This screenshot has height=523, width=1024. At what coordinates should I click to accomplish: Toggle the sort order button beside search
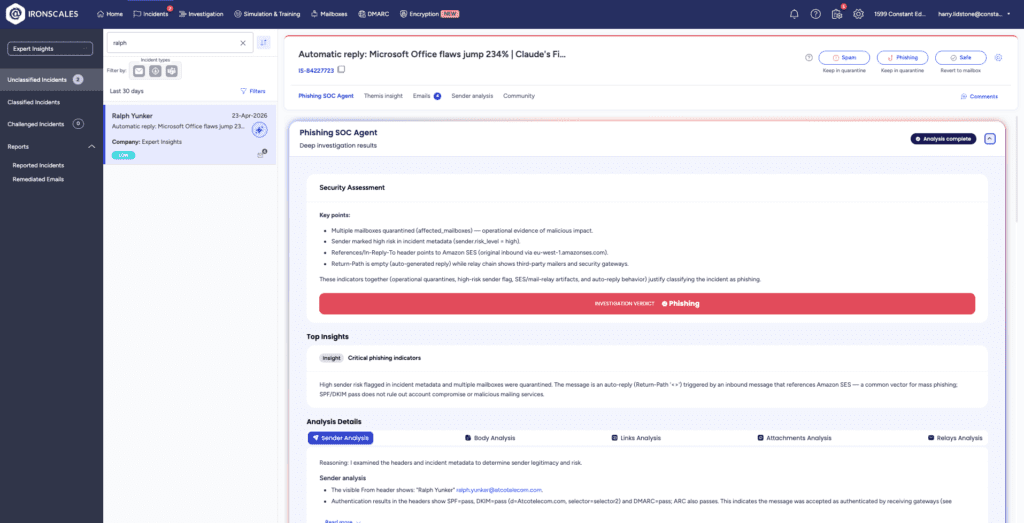point(264,42)
